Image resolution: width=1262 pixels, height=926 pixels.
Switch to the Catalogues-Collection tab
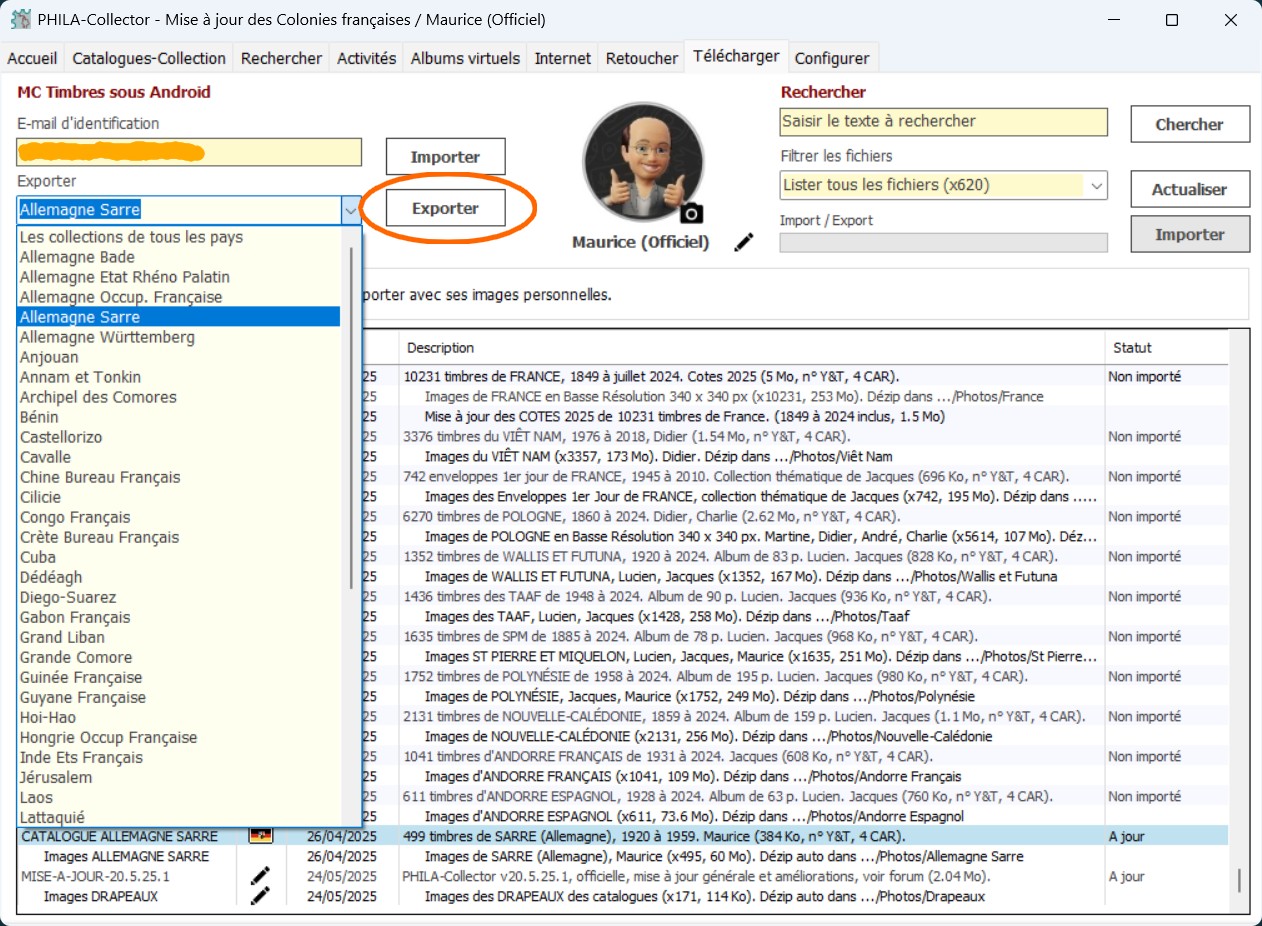[x=150, y=58]
